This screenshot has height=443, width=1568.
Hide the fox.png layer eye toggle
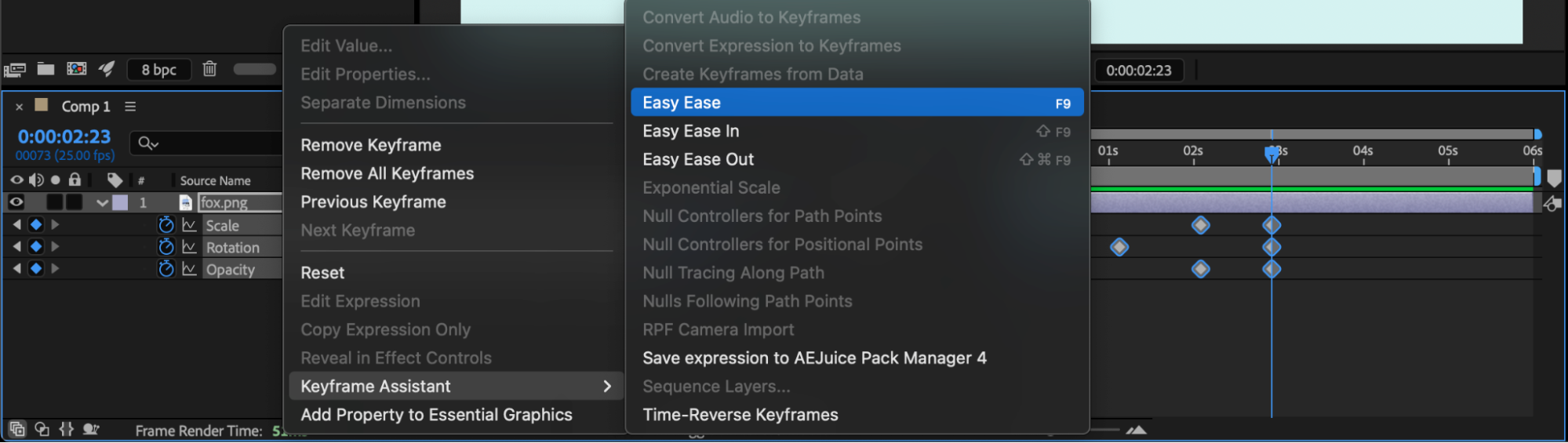click(x=16, y=202)
